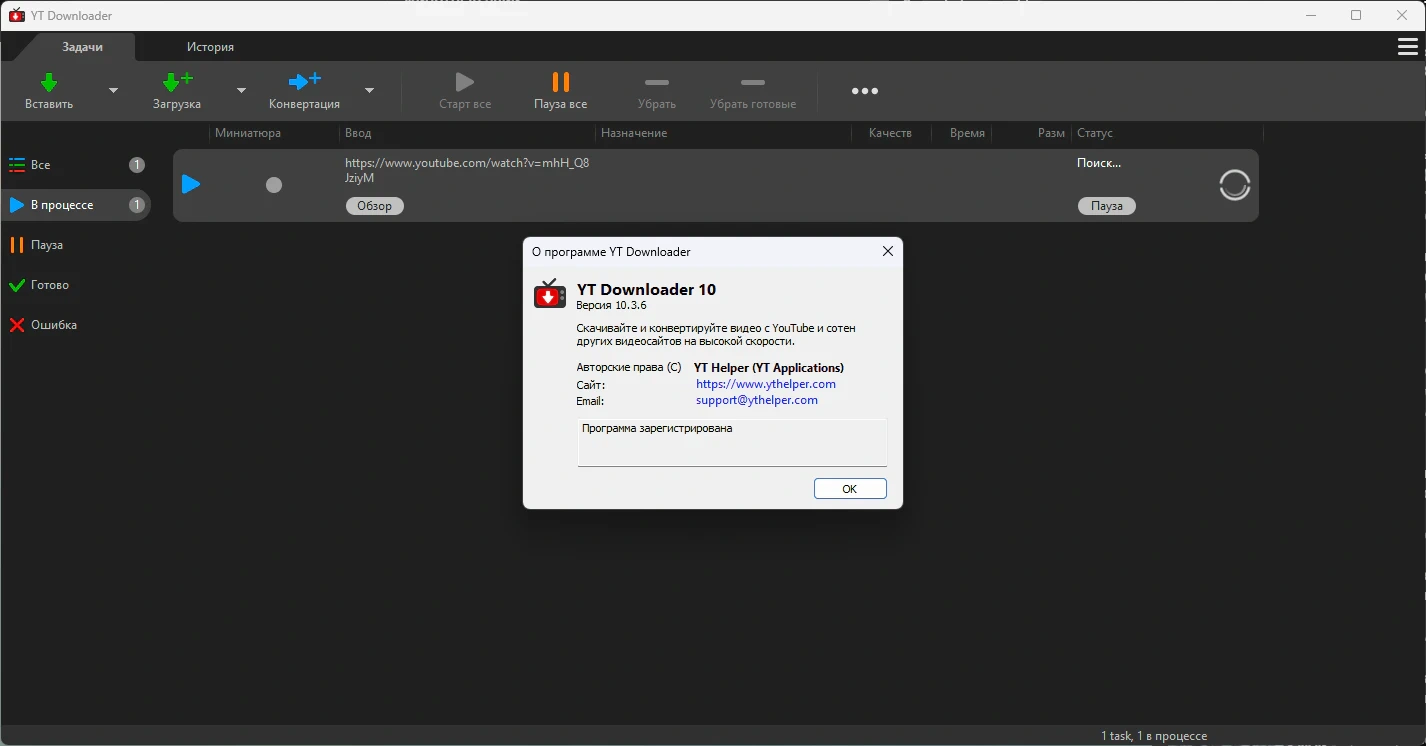Click Убрать готовые toolbar icon

[x=753, y=82]
